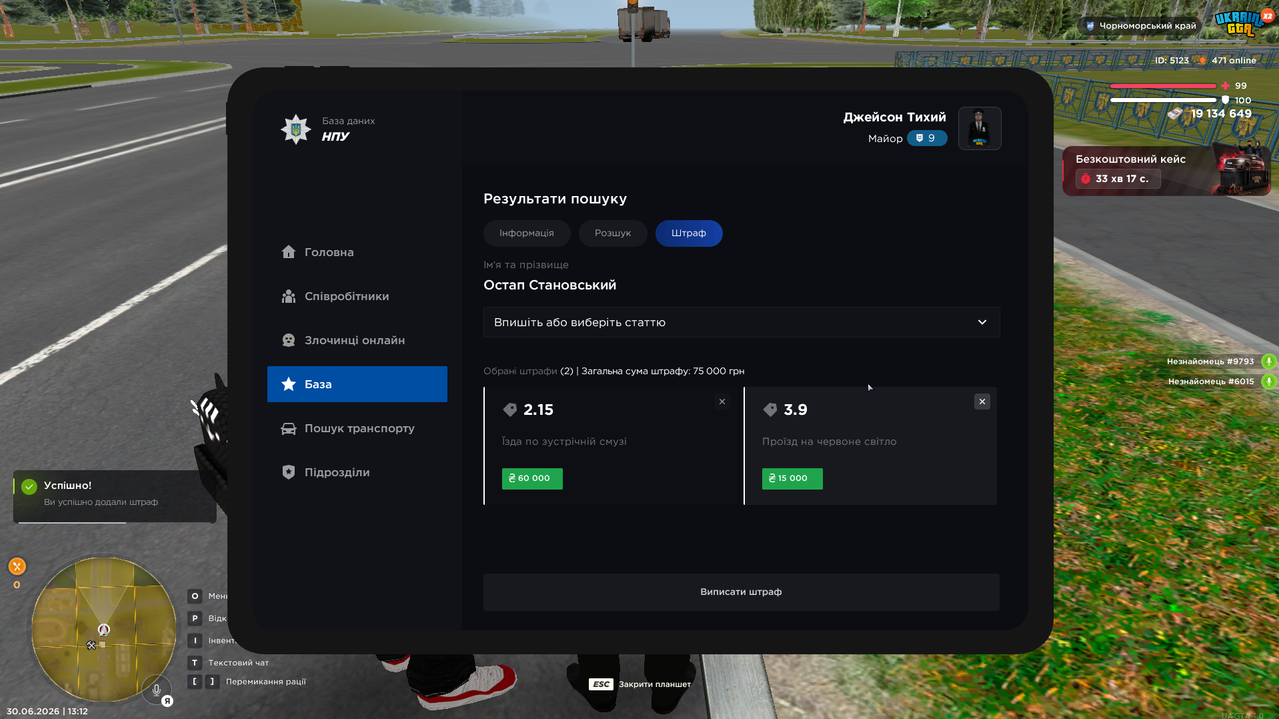Switch to the Розшук tab
Screen dimensions: 1279x719
(613, 233)
